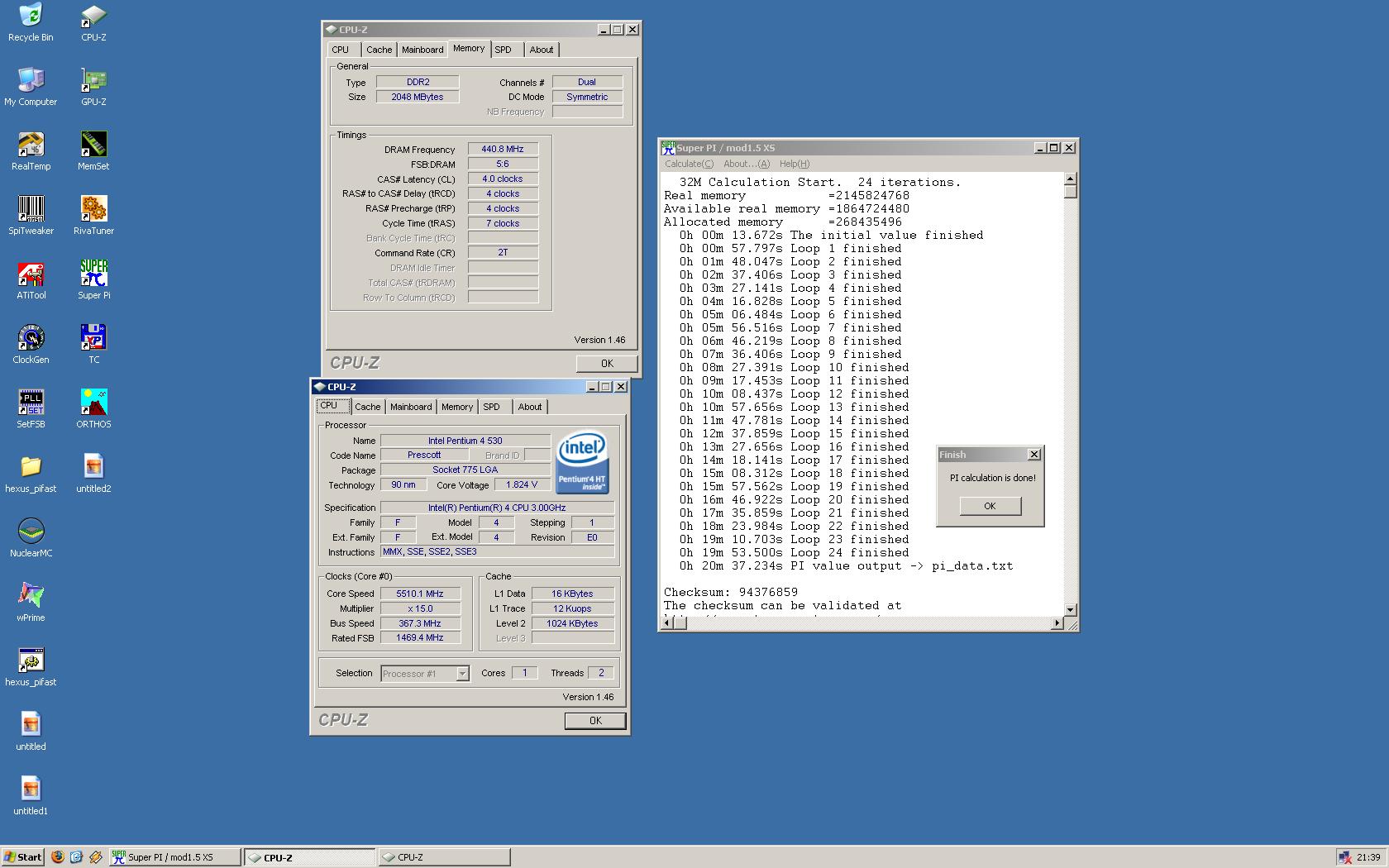Open About tab in lower CPU-Z window
Screen dimensions: 1389x868
point(530,407)
